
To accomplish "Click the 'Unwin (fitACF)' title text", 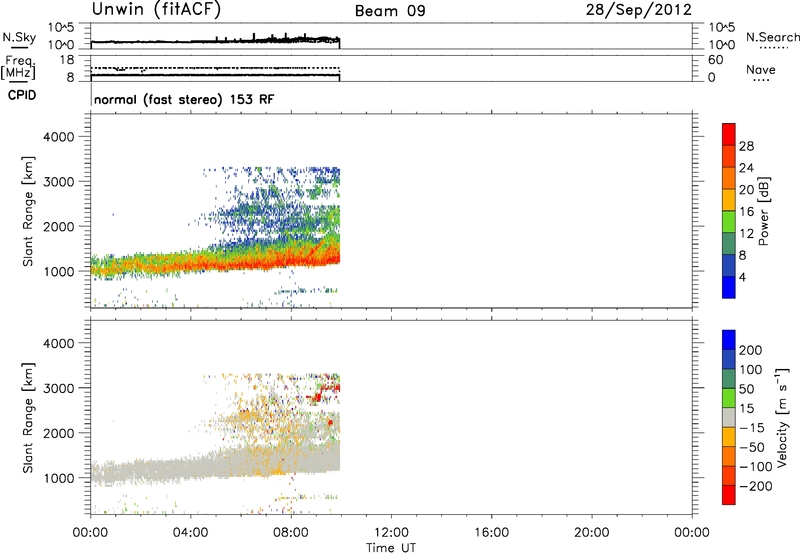I will [156, 9].
